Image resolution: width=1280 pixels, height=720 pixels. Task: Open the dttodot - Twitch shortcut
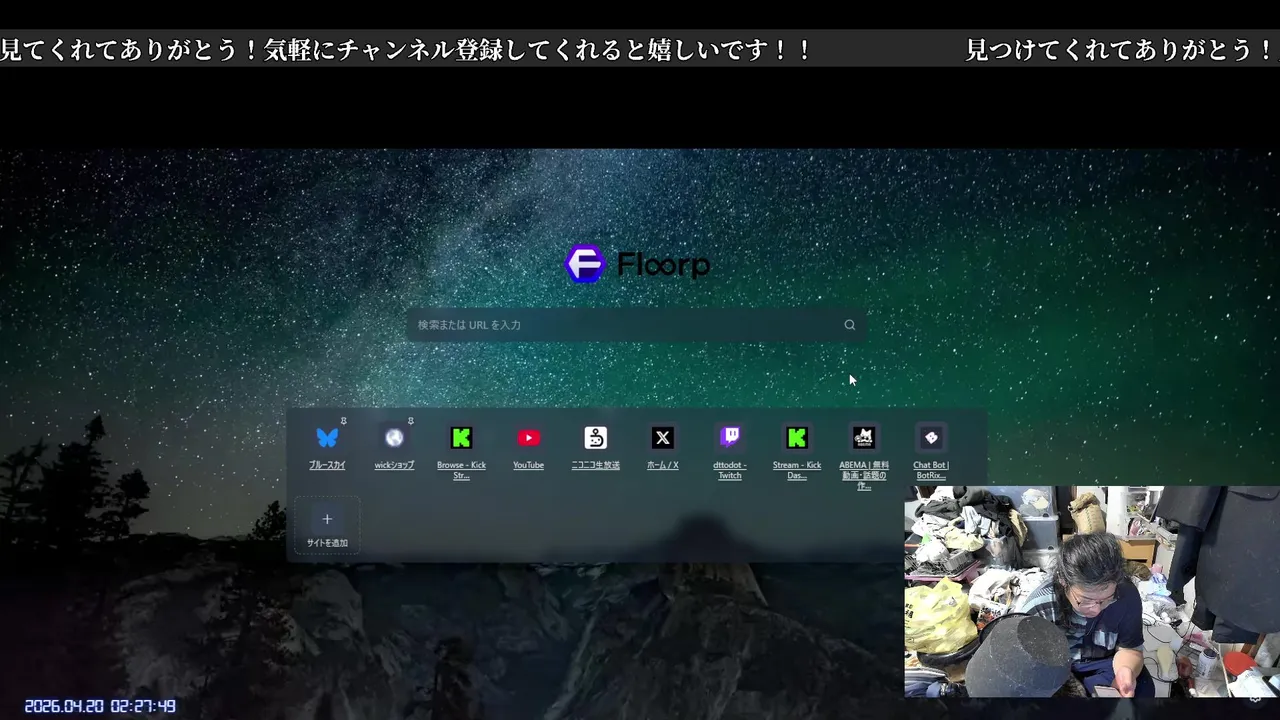[730, 438]
